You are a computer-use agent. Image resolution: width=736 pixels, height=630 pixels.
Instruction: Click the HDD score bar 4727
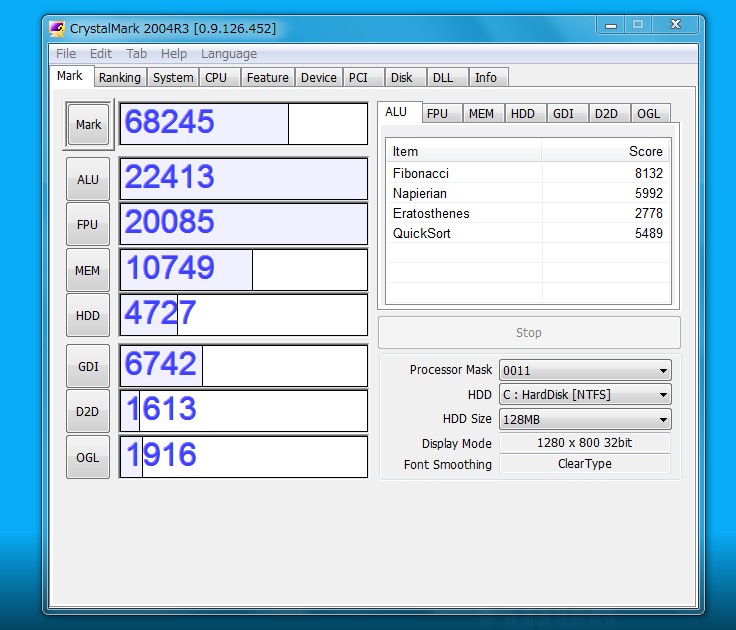[x=244, y=315]
